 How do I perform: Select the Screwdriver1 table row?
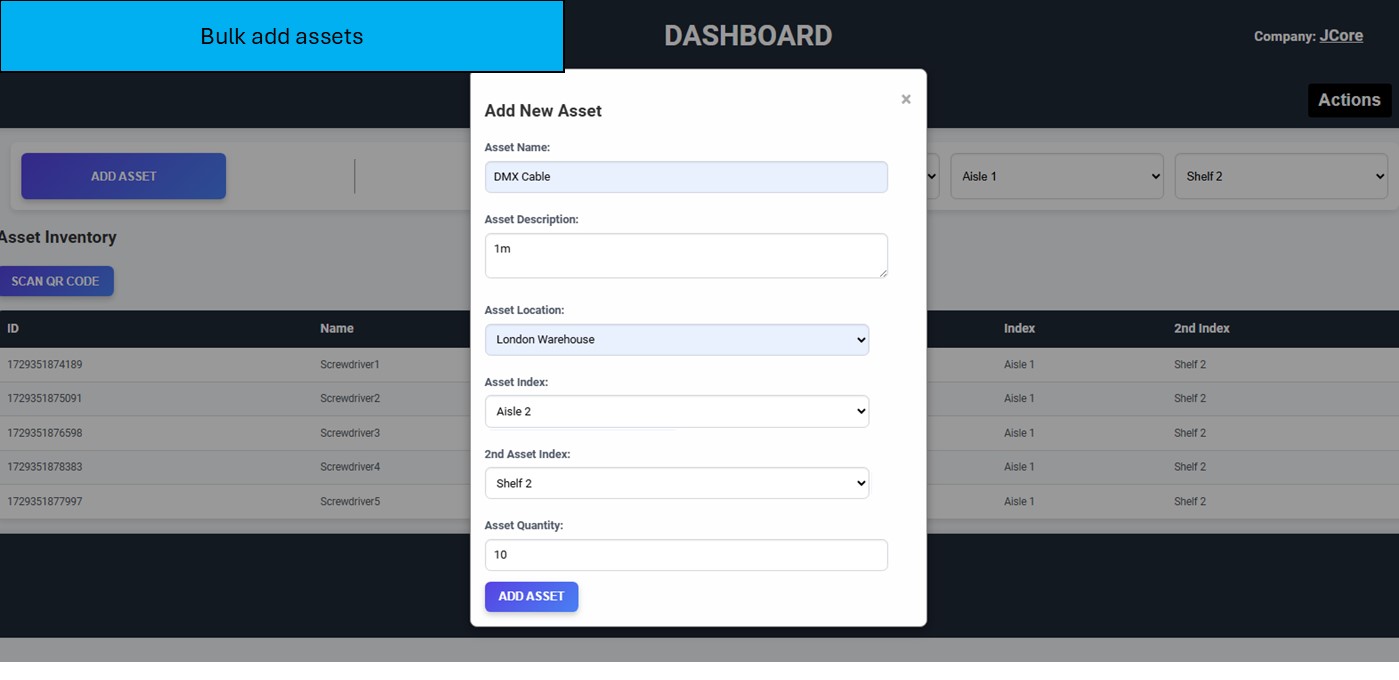(x=350, y=365)
